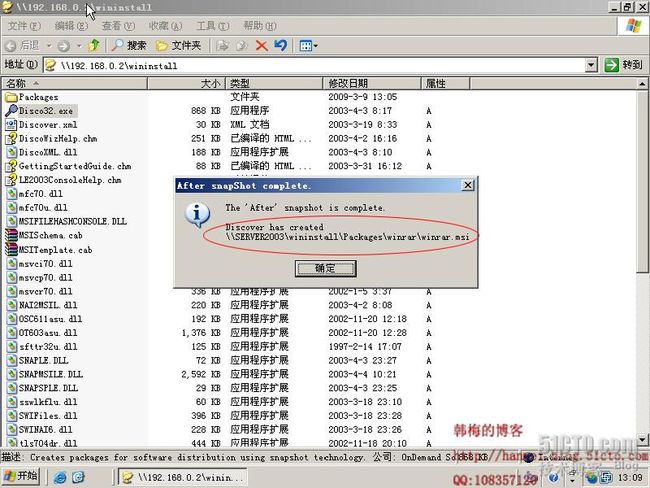The width and height of the screenshot is (650, 488).
Task: Select the msvcr70.dll file icon
Action: [x=11, y=291]
